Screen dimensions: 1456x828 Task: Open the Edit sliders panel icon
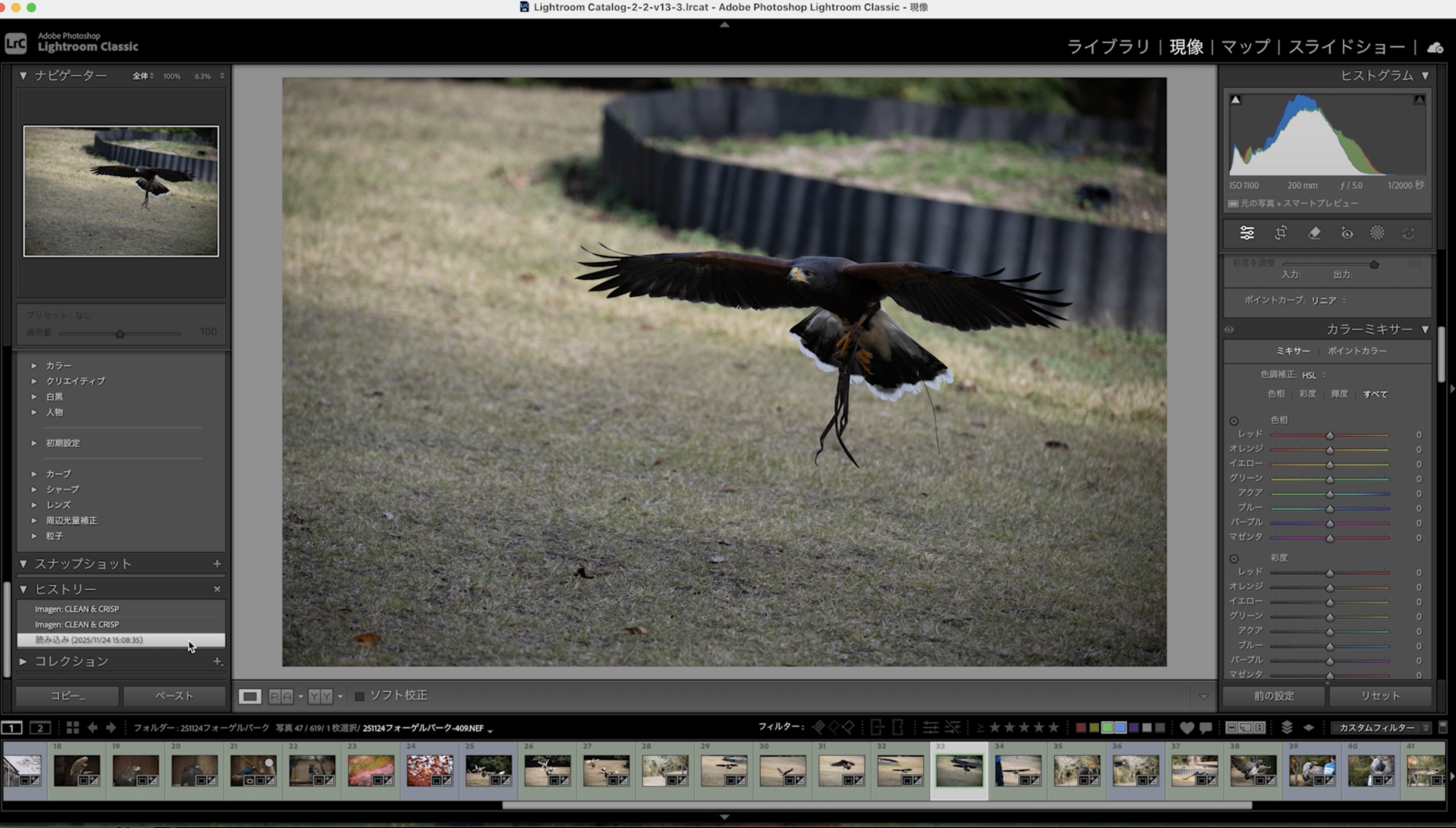(x=1247, y=233)
